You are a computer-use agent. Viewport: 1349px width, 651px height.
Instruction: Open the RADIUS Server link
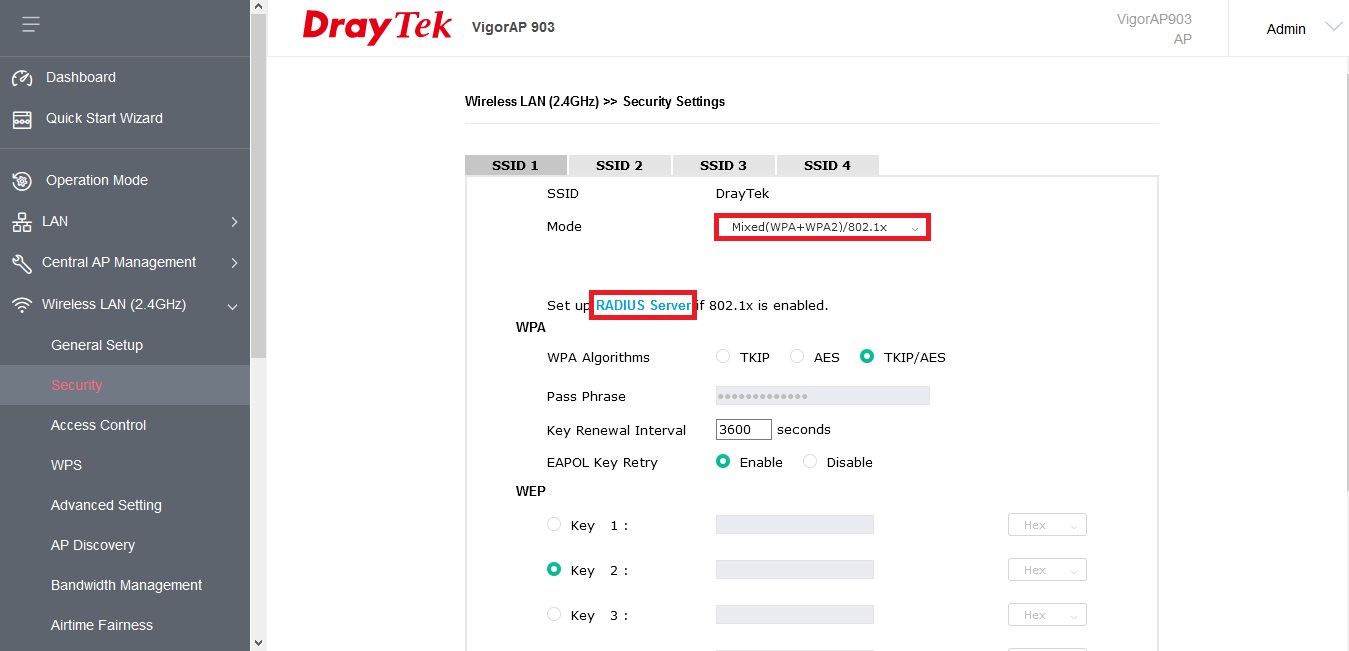pos(643,305)
